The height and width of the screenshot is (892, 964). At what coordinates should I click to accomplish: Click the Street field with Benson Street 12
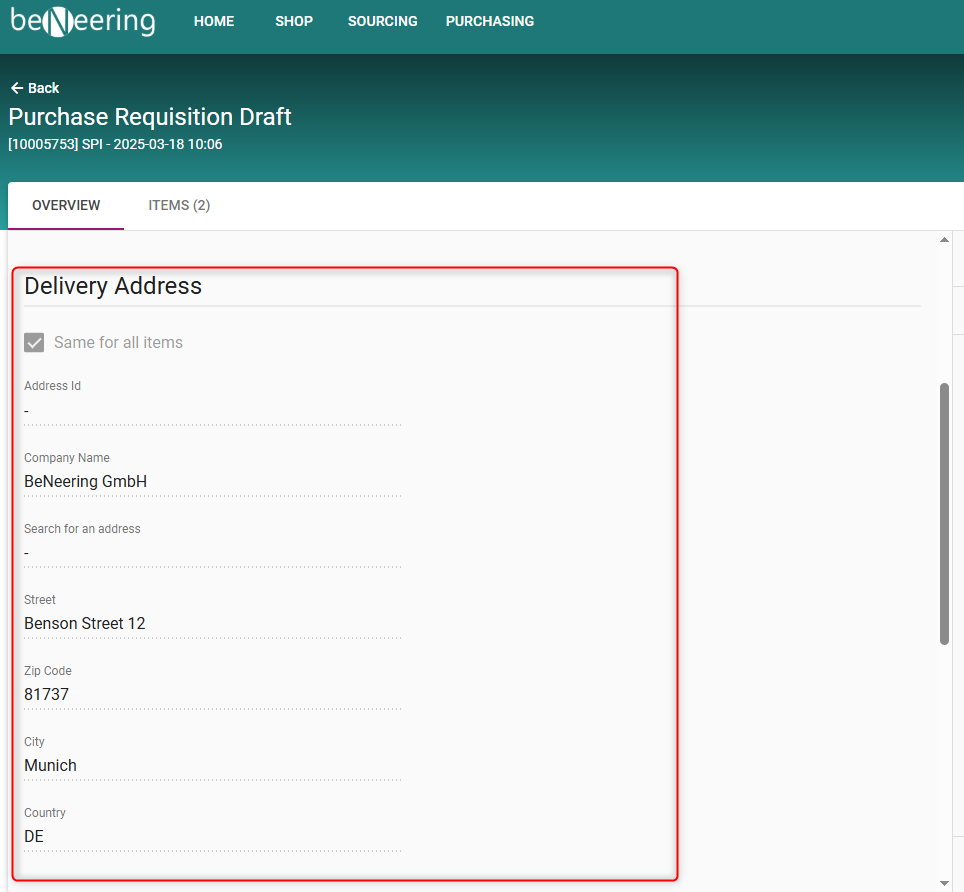[212, 623]
